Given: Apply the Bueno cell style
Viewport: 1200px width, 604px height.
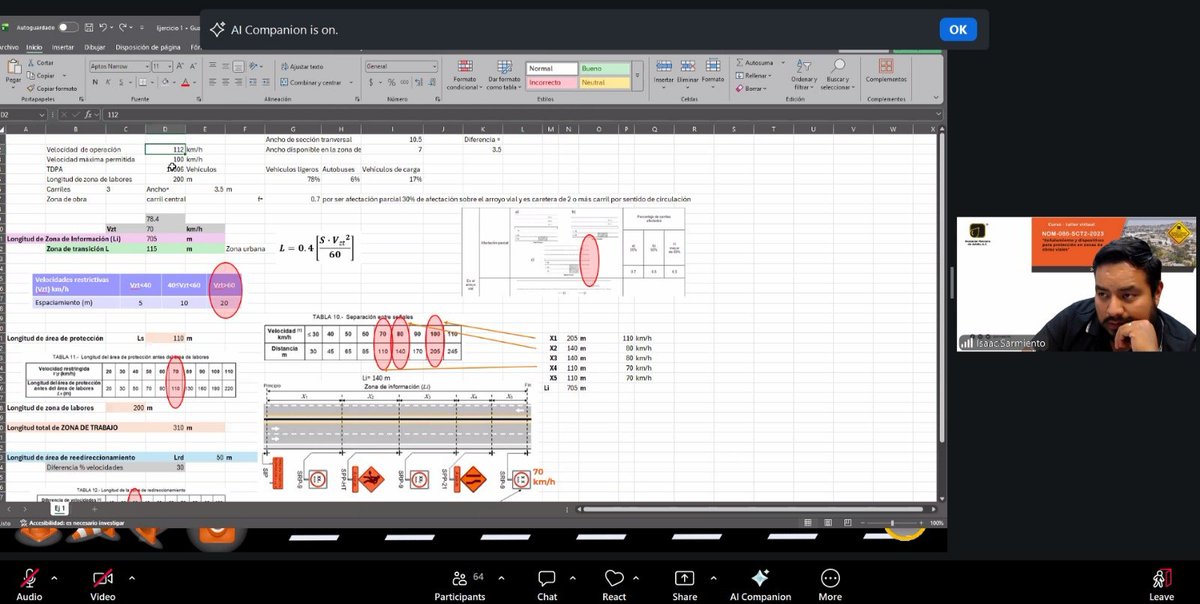Looking at the screenshot, I should click(603, 68).
